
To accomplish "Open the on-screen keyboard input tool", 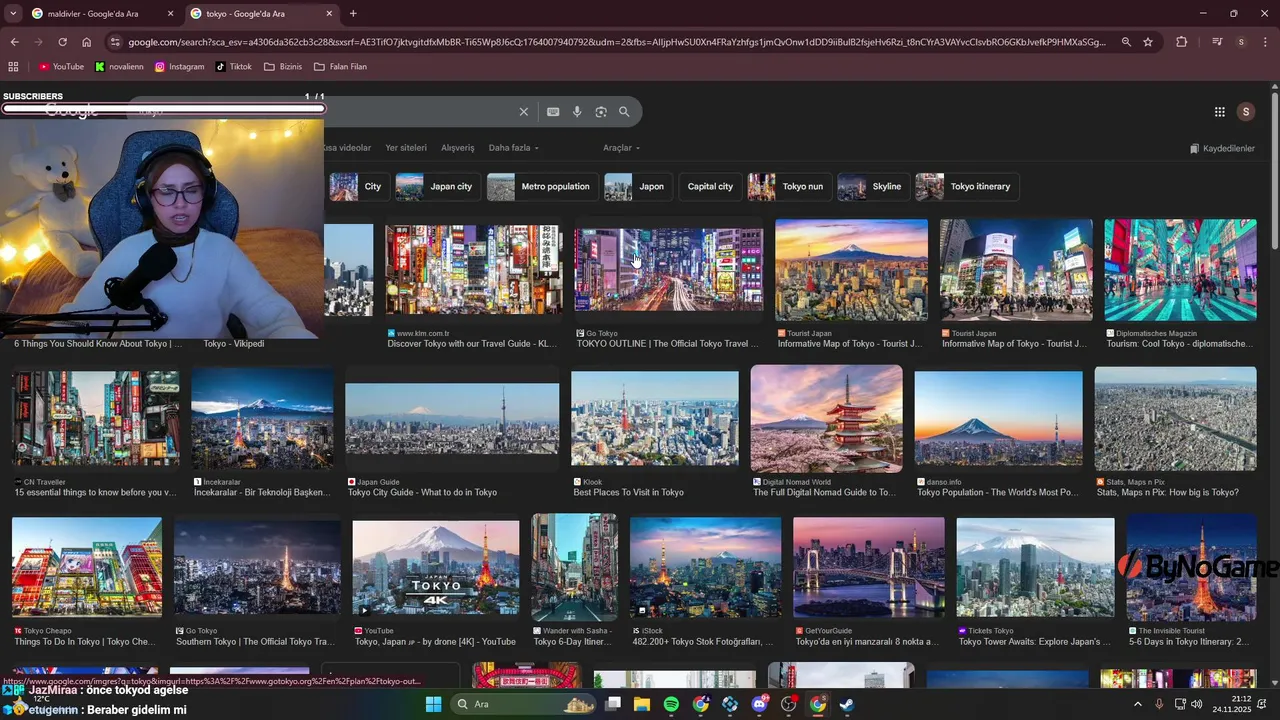I will pos(553,112).
